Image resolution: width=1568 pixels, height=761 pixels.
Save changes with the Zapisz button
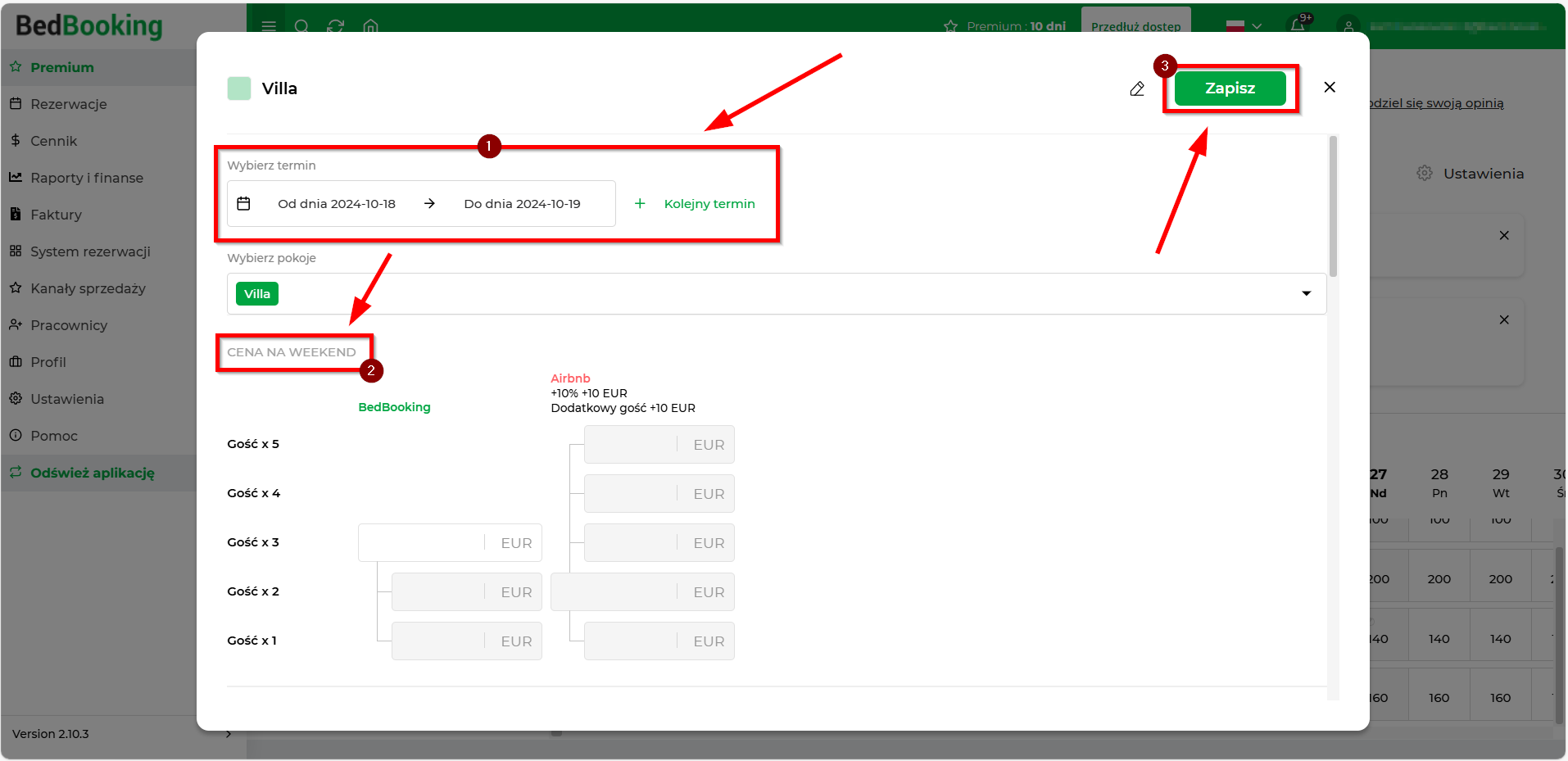pyautogui.click(x=1230, y=88)
